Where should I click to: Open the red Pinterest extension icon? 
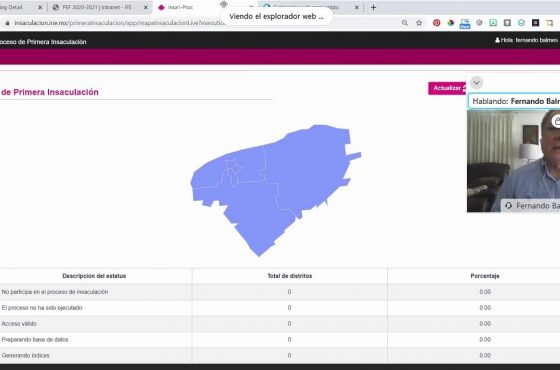[x=436, y=23]
